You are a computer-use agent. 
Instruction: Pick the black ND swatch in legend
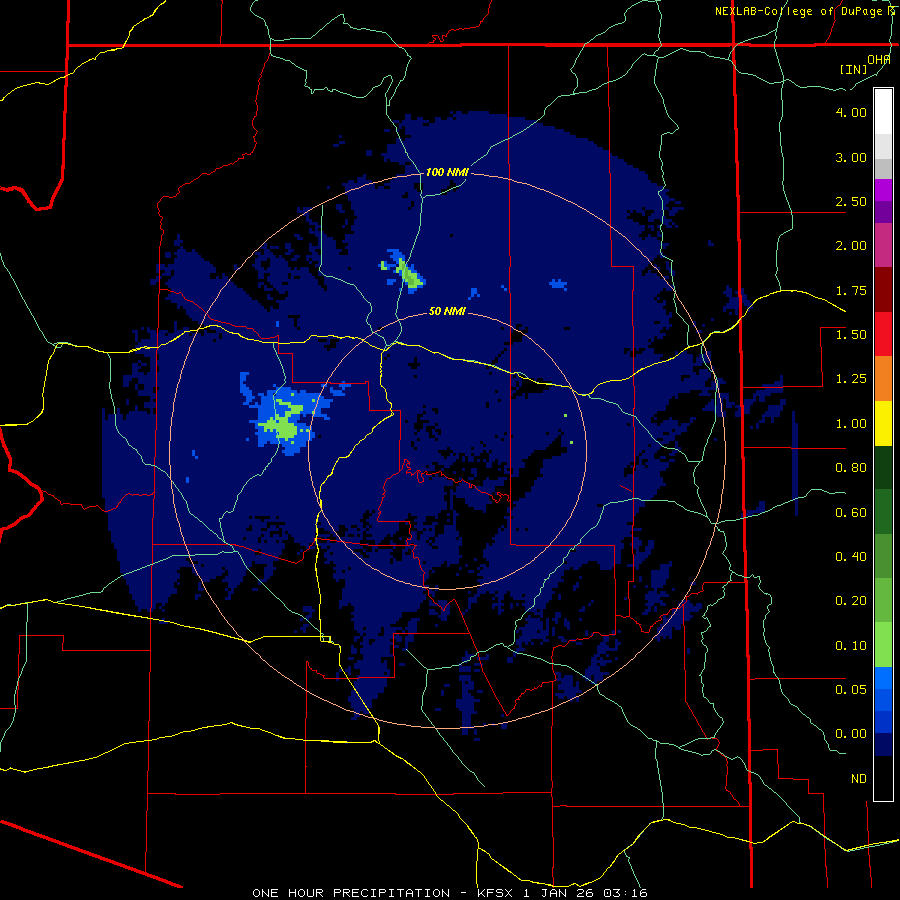pyautogui.click(x=883, y=778)
